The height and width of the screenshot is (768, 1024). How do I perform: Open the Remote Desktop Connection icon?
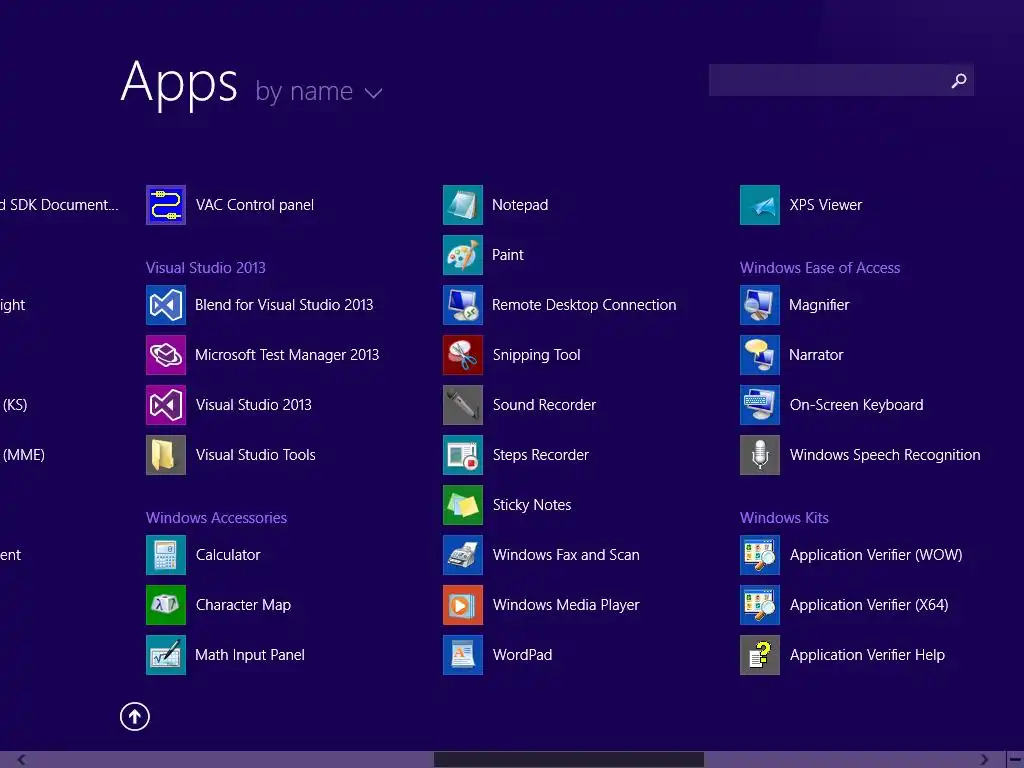tap(463, 305)
